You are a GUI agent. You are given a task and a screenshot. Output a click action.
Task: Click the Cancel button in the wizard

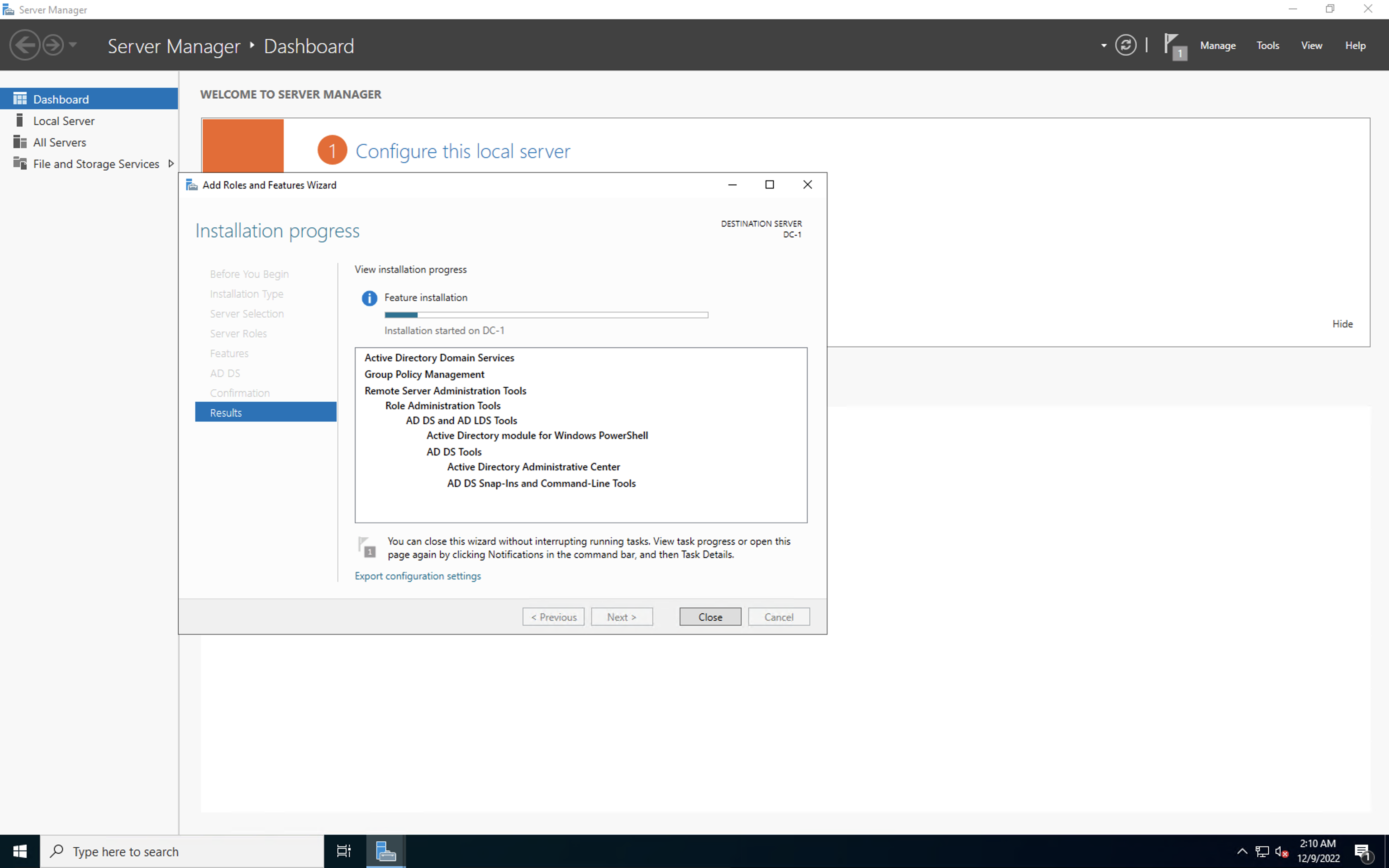778,617
